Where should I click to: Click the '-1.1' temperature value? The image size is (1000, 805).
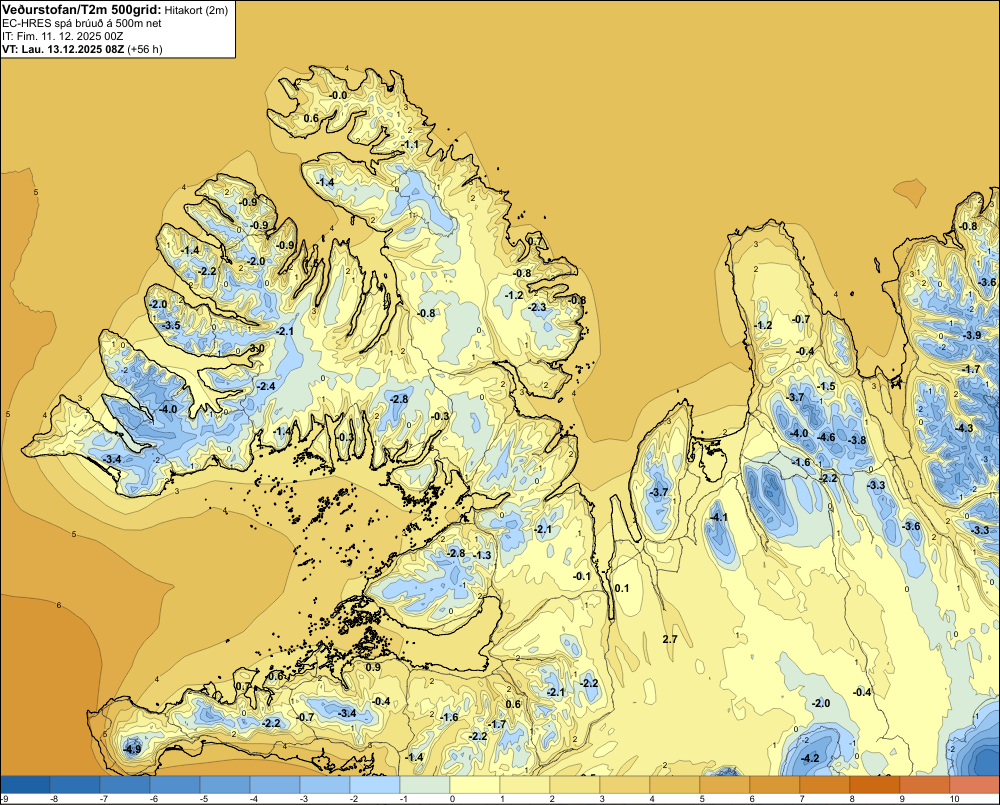(410, 145)
